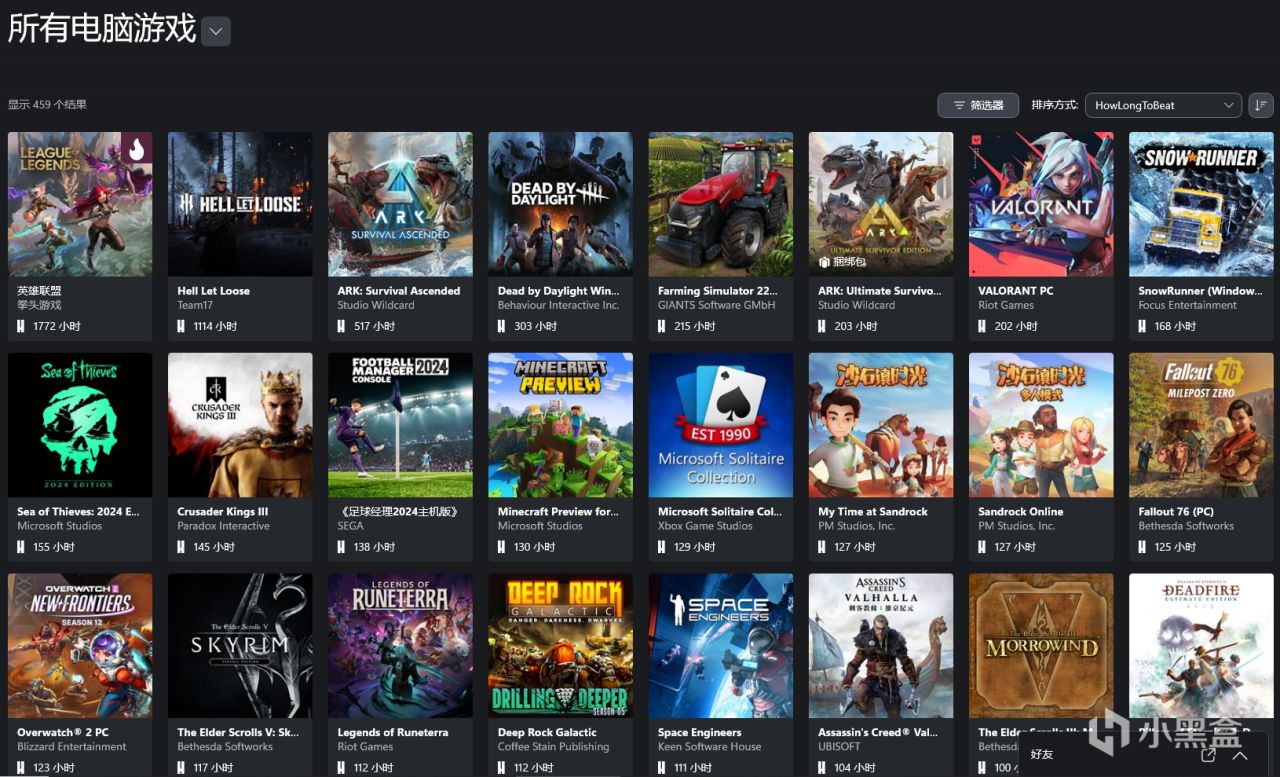Click the playtime text "215 小时"
The height and width of the screenshot is (777, 1280).
tap(695, 326)
